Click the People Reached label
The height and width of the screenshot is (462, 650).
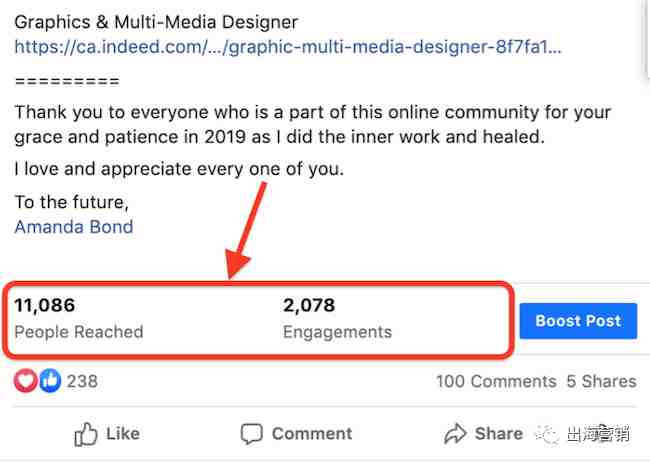79,332
